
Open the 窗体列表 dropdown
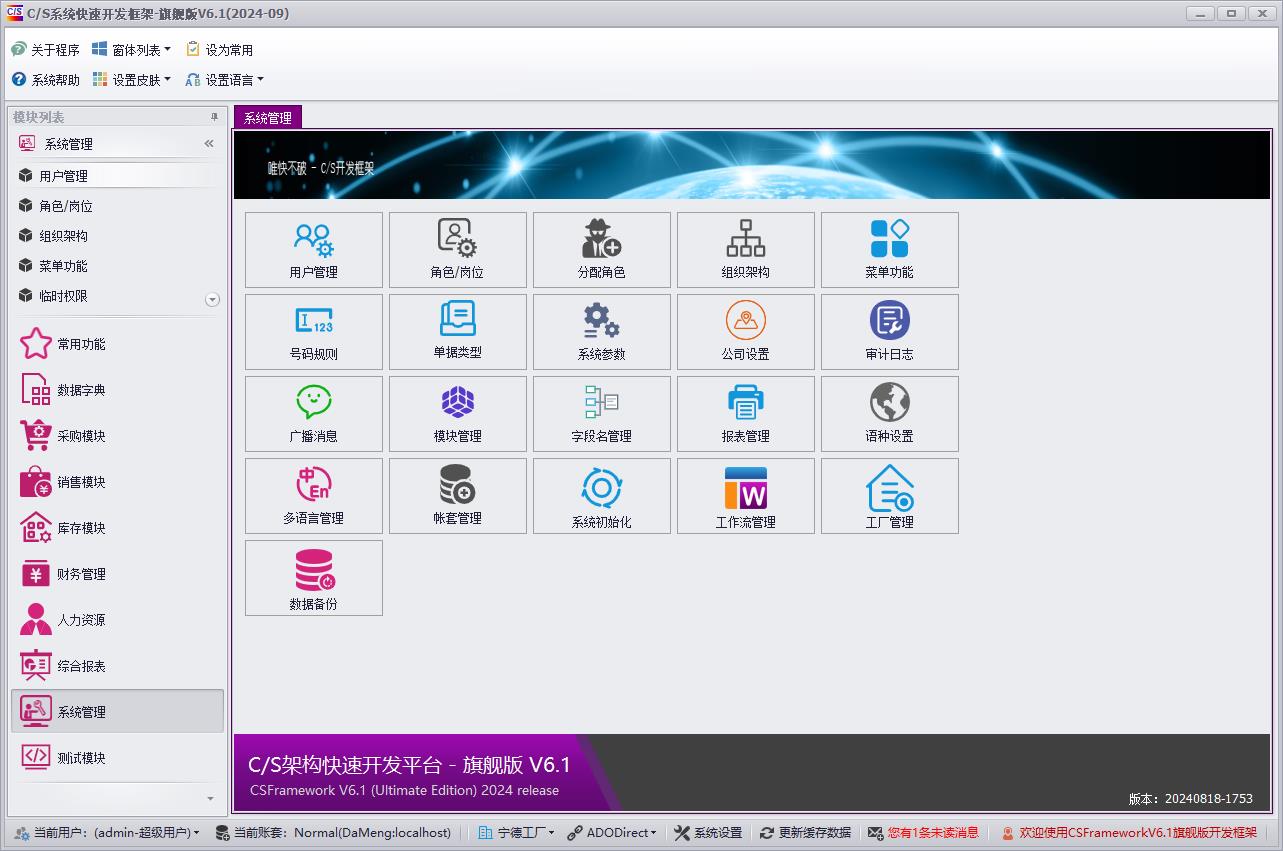[132, 48]
